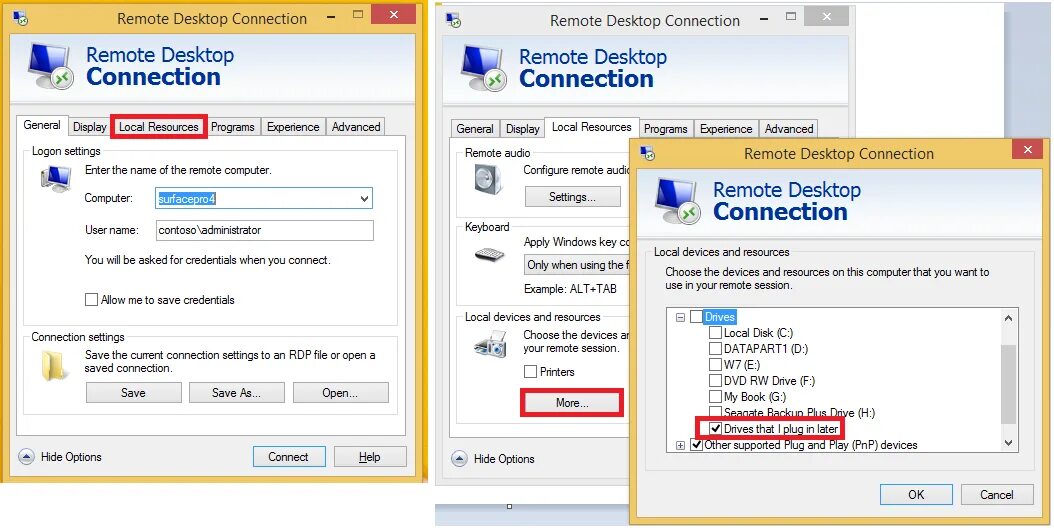Viewport: 1054px width, 528px height.
Task: Open Programs tab in left window
Action: [233, 126]
